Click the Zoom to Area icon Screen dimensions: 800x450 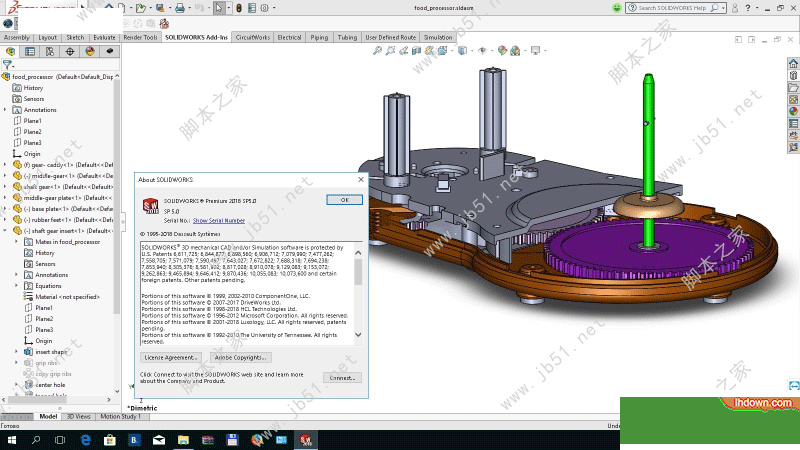pyautogui.click(x=390, y=50)
